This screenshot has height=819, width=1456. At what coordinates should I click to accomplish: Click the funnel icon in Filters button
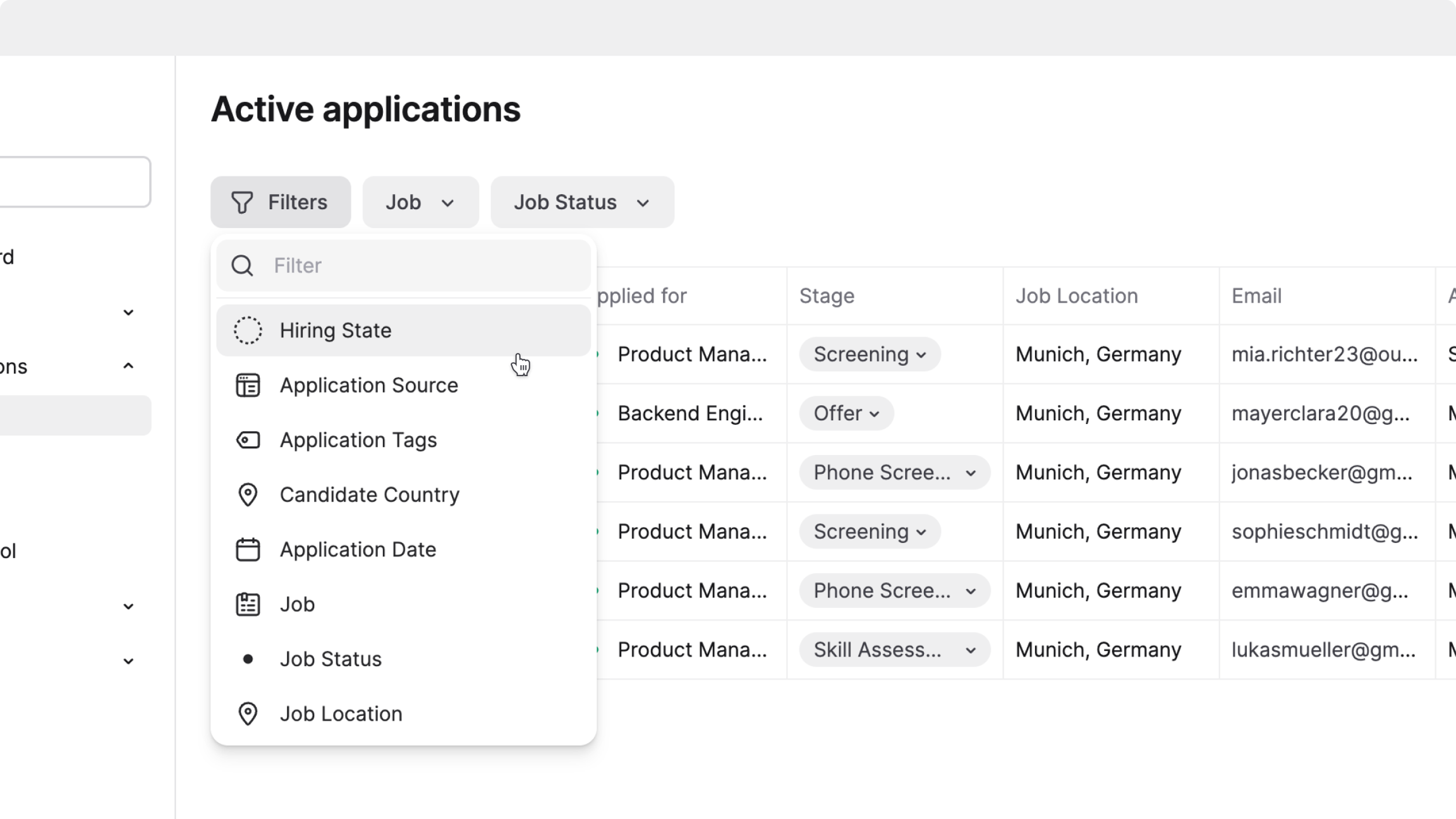click(x=242, y=202)
